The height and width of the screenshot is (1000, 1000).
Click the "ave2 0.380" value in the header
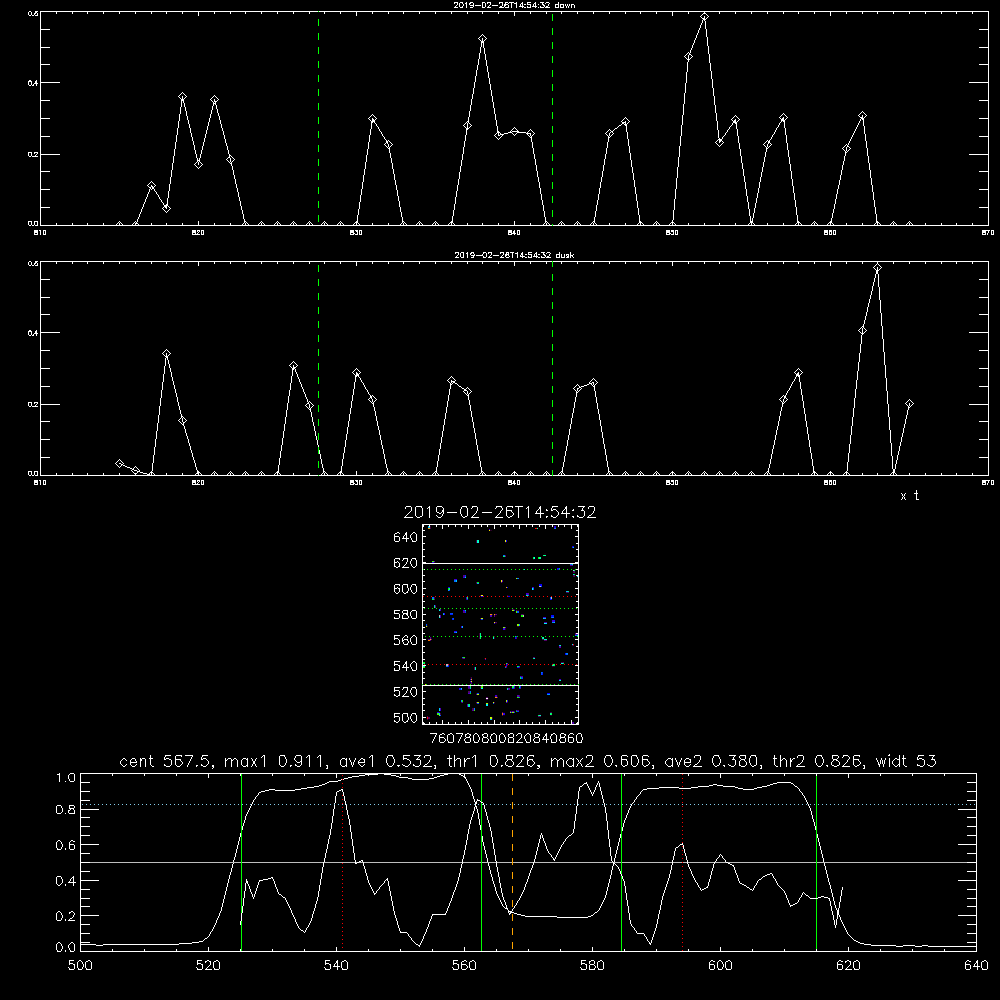point(712,761)
